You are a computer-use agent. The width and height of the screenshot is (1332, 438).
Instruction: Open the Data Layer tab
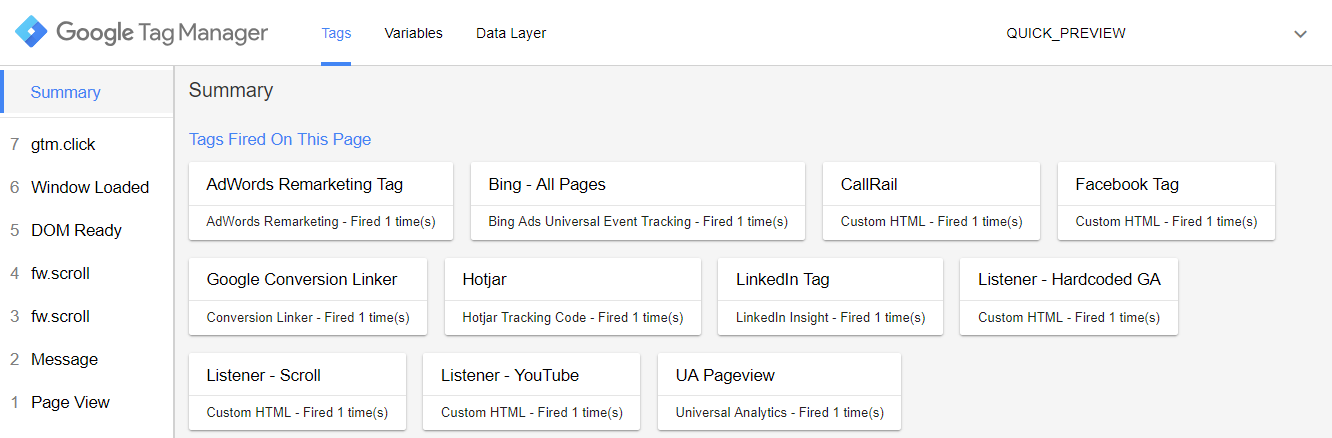tap(511, 33)
